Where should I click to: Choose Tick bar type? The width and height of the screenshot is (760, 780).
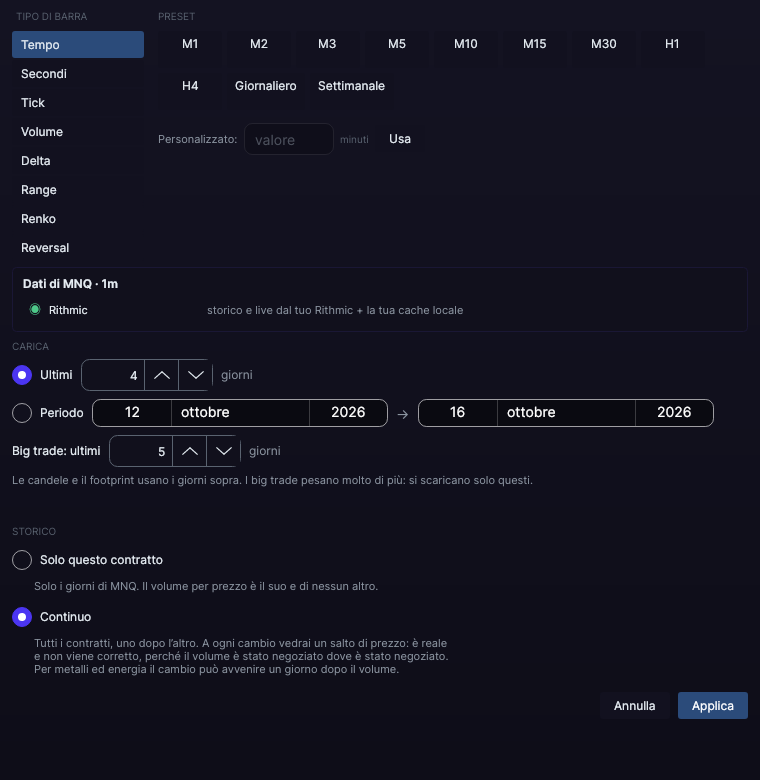click(x=78, y=102)
